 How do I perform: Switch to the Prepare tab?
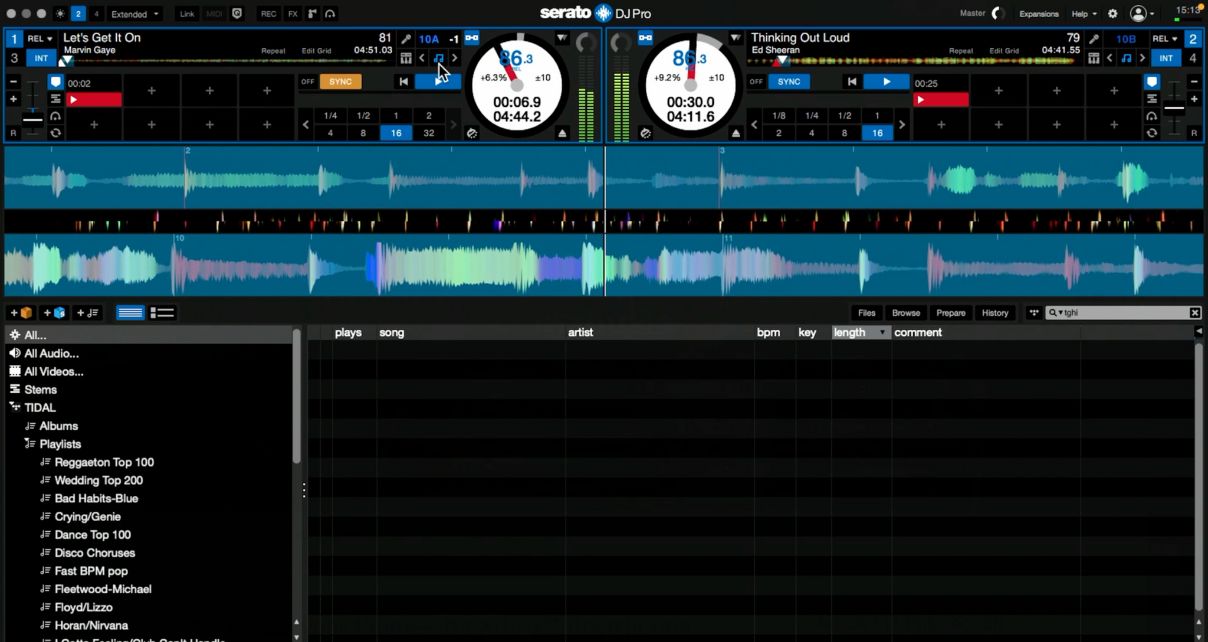point(950,313)
